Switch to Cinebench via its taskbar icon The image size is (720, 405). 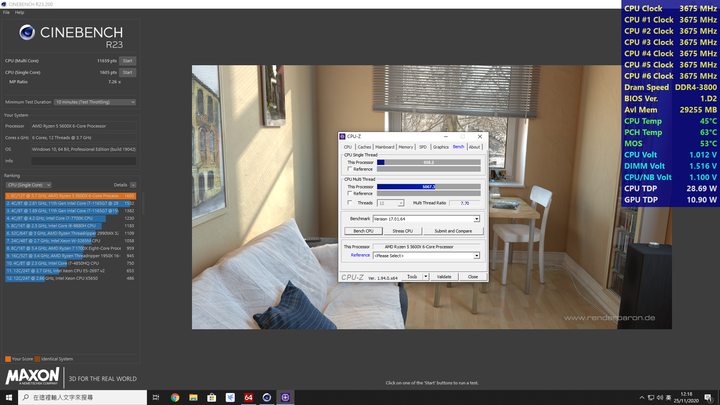(267, 397)
